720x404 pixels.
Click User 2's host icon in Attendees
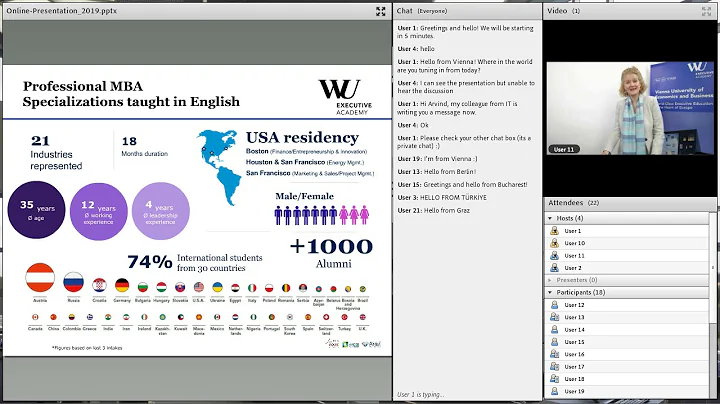point(554,268)
